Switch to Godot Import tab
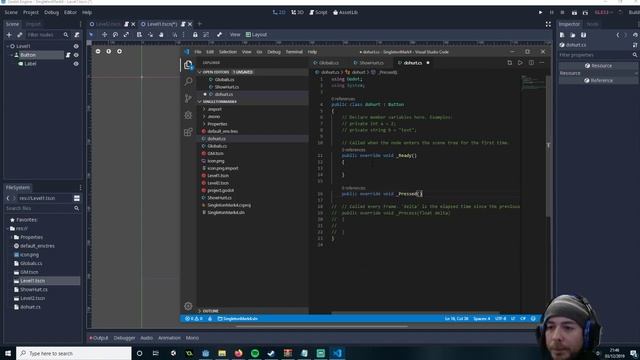The image size is (640, 360). (x=33, y=24)
